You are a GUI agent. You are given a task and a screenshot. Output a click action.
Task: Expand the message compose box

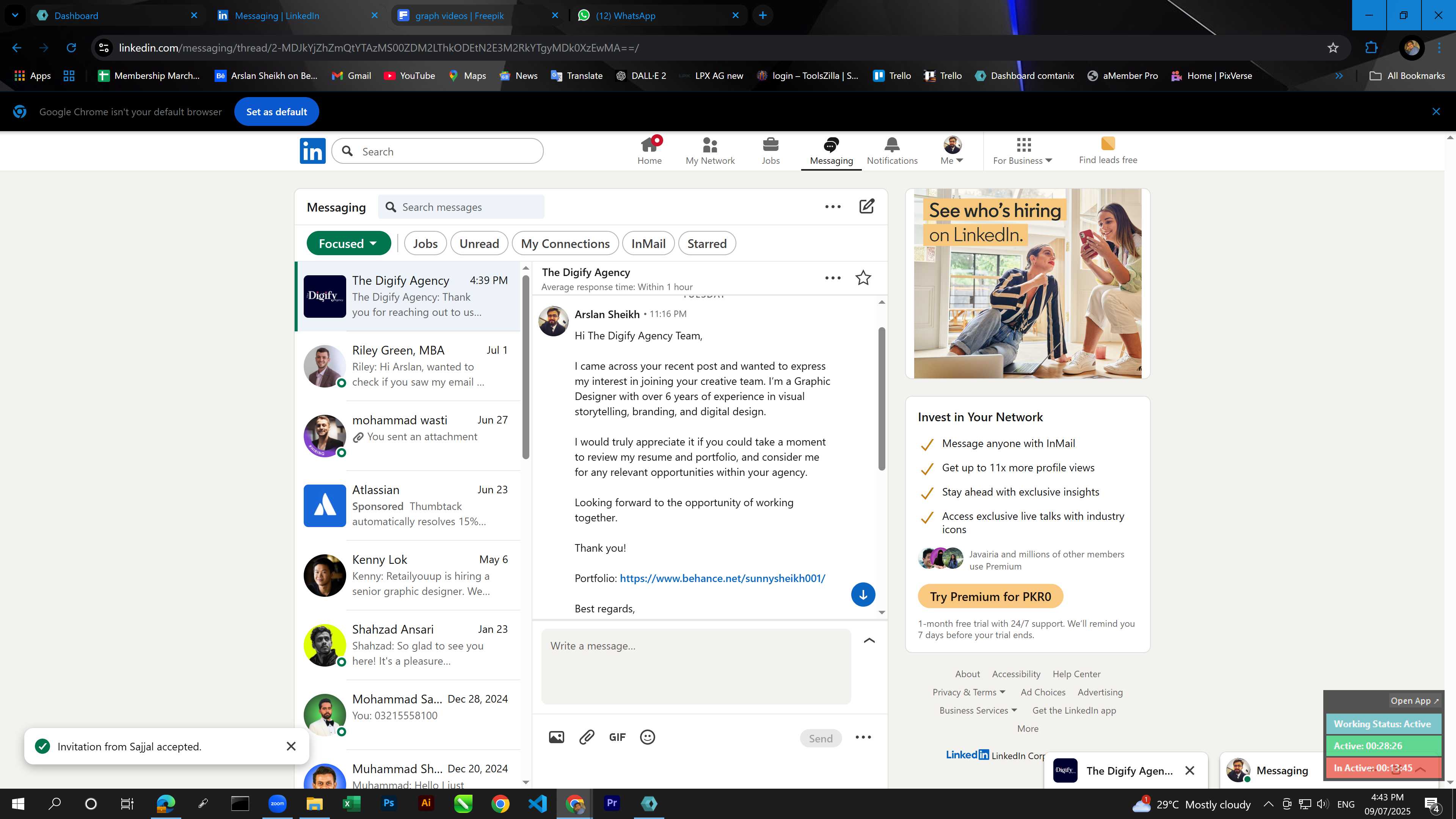click(869, 640)
